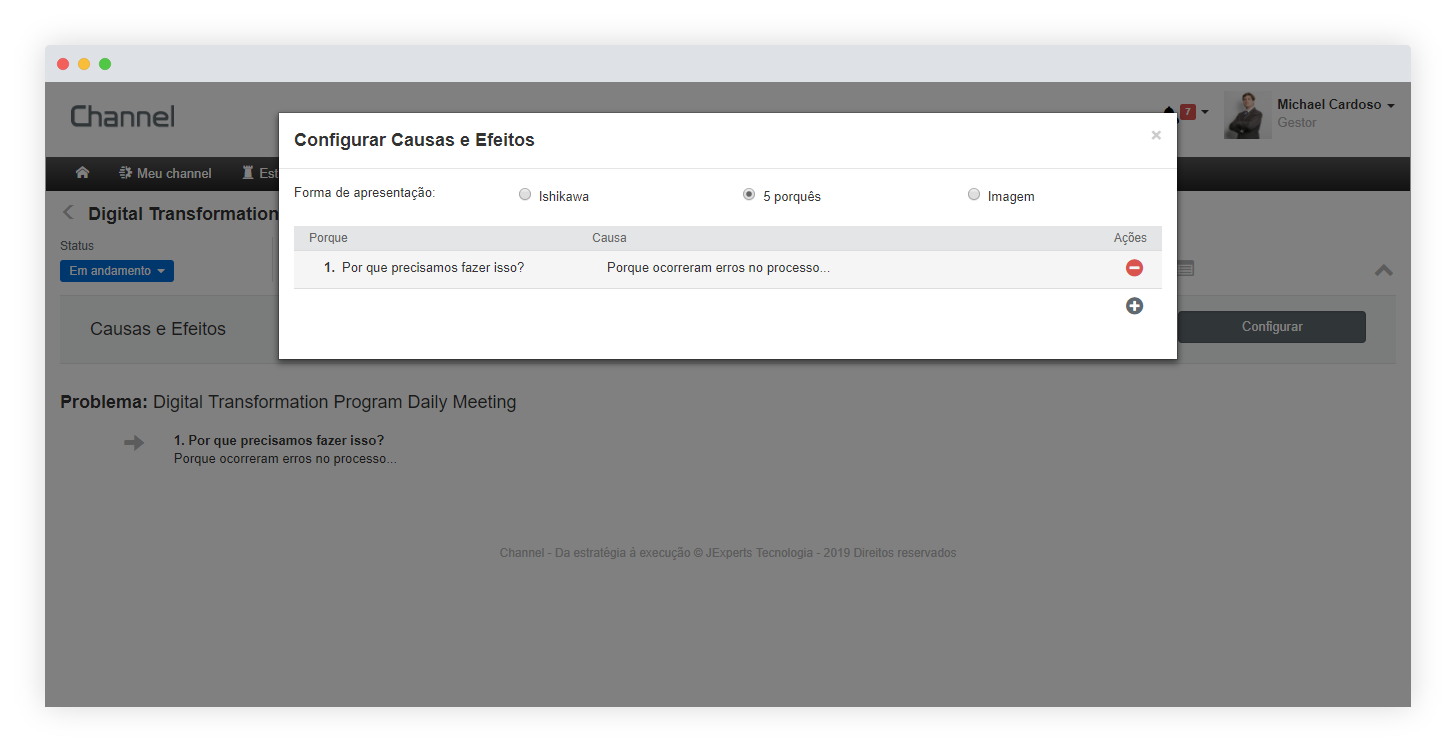This screenshot has height=751, width=1456.
Task: Expand the Michael Cardoso user menu
Action: tap(1335, 105)
